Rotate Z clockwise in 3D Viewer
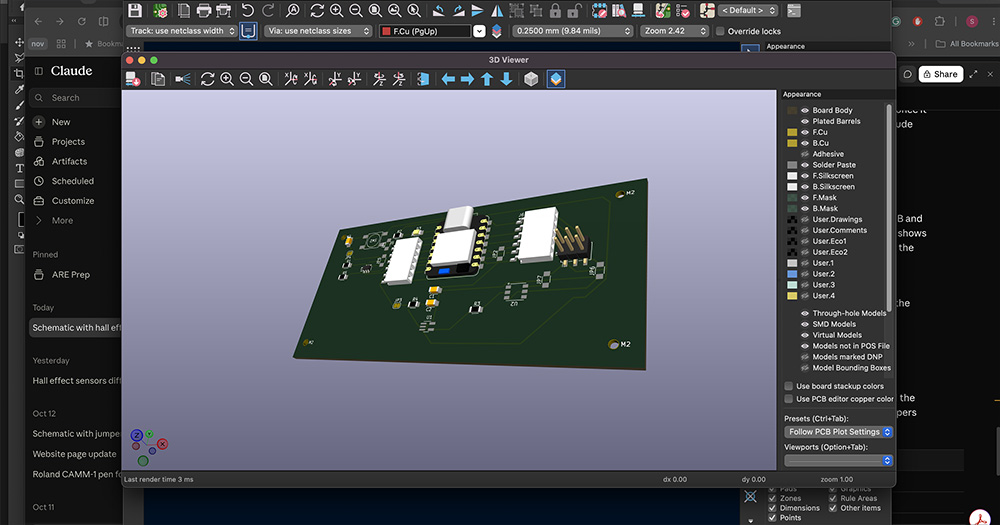 (379, 79)
